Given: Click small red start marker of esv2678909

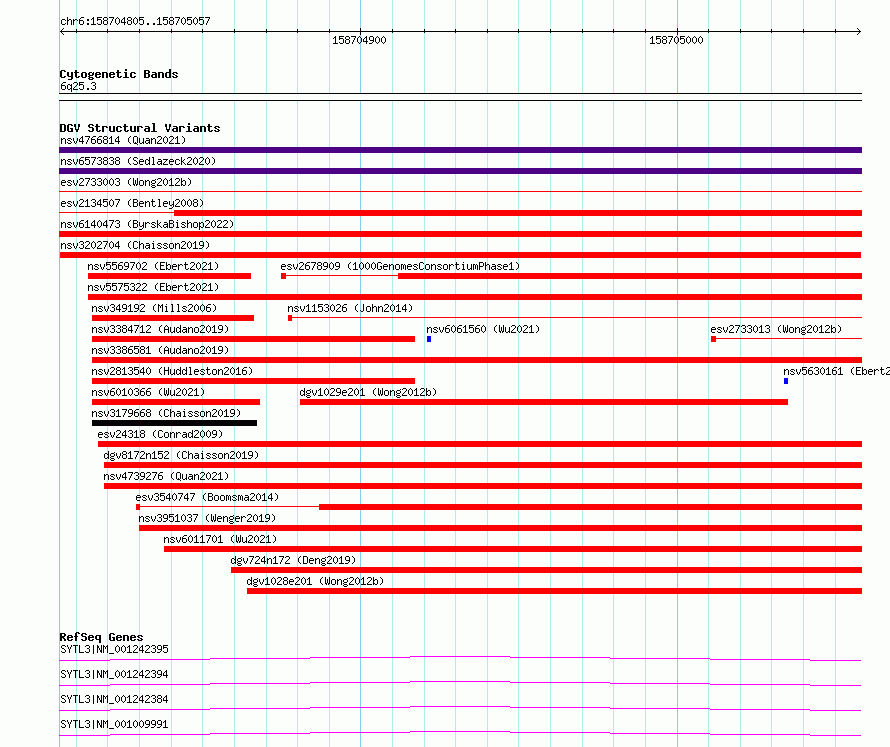Looking at the screenshot, I should (283, 276).
